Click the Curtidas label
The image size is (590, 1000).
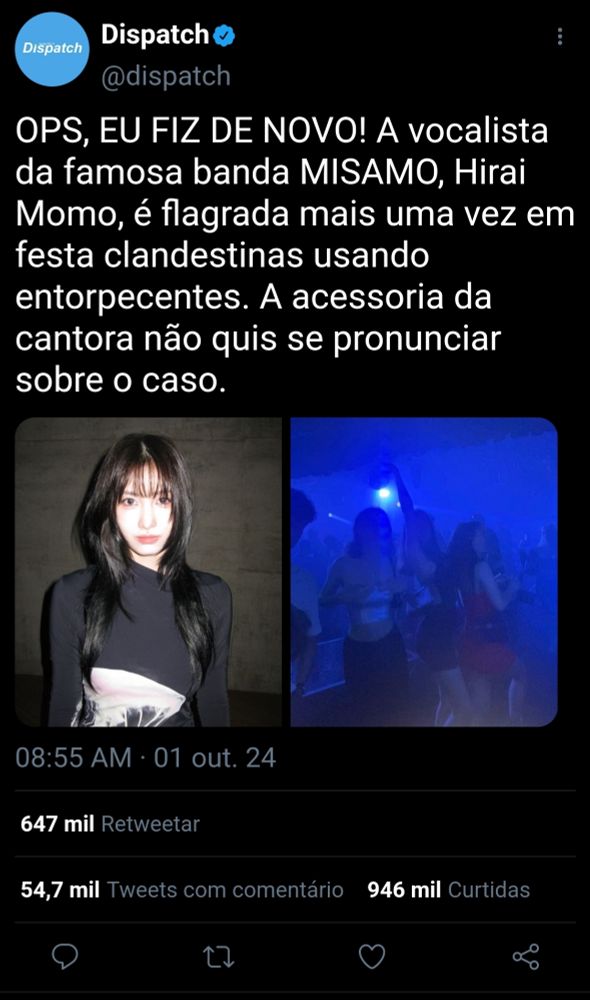[489, 890]
